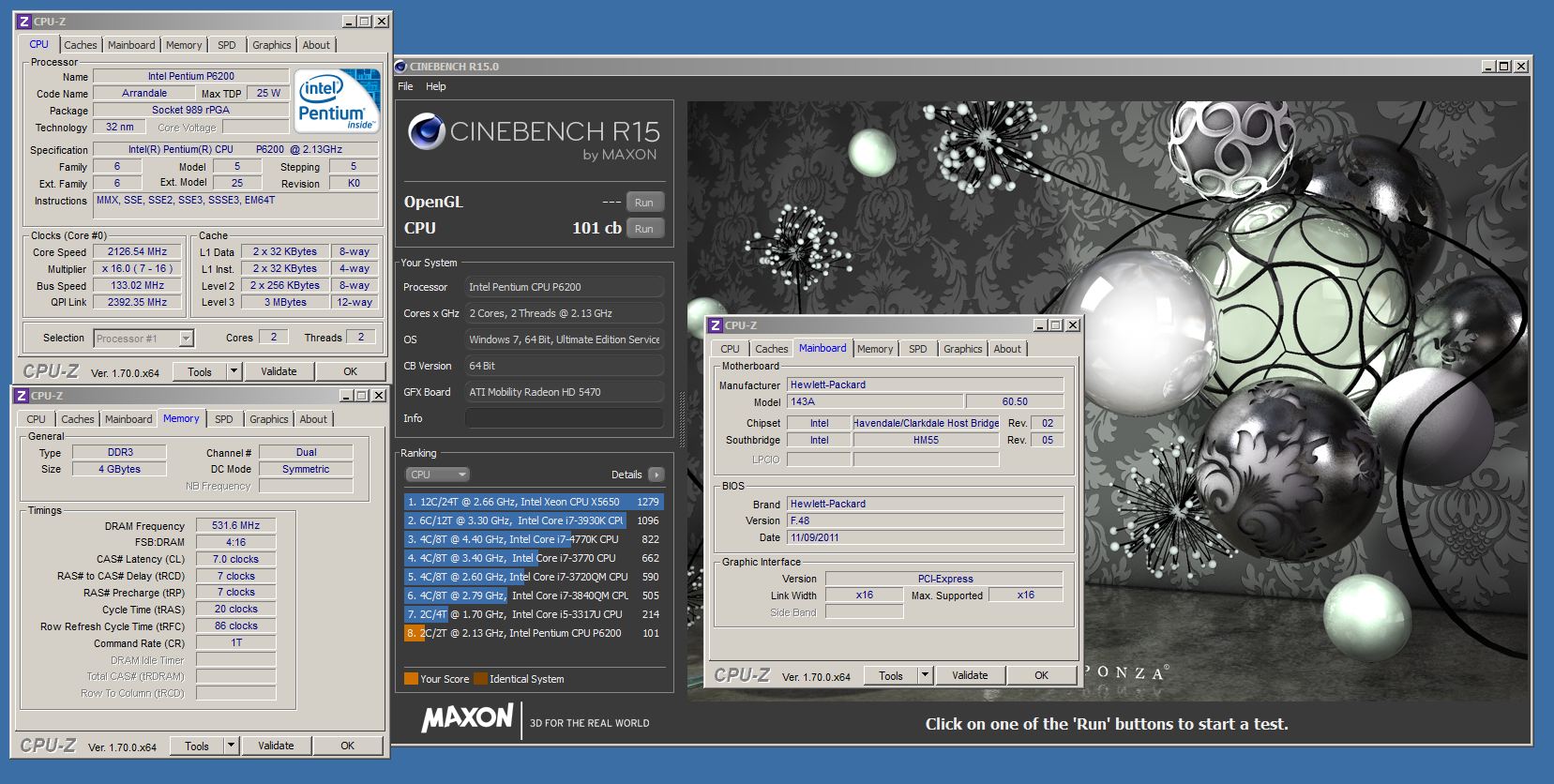1554x784 pixels.
Task: Click Tools button in CPU window
Action: tap(200, 371)
